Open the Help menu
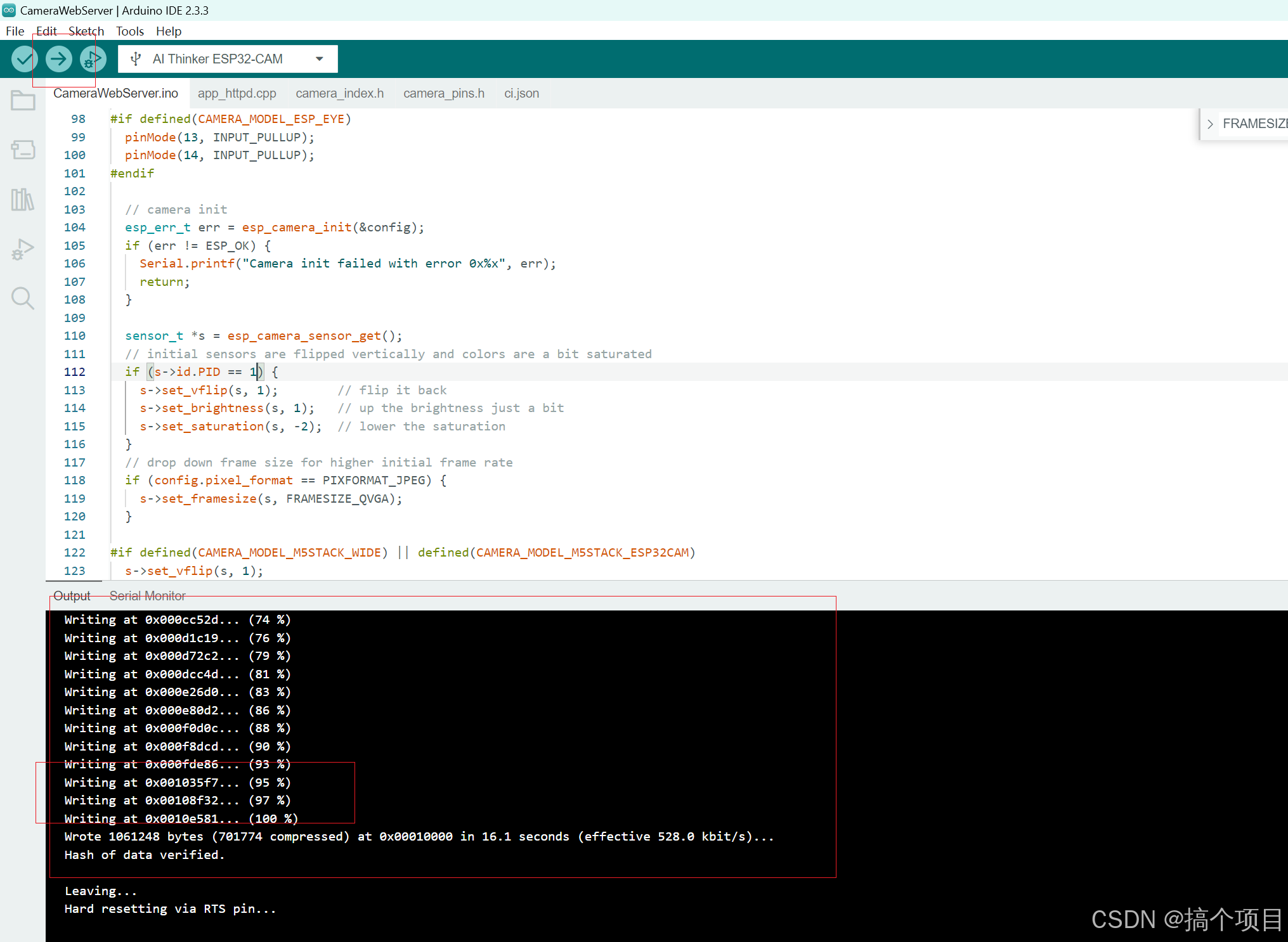The image size is (1288, 942). tap(168, 31)
